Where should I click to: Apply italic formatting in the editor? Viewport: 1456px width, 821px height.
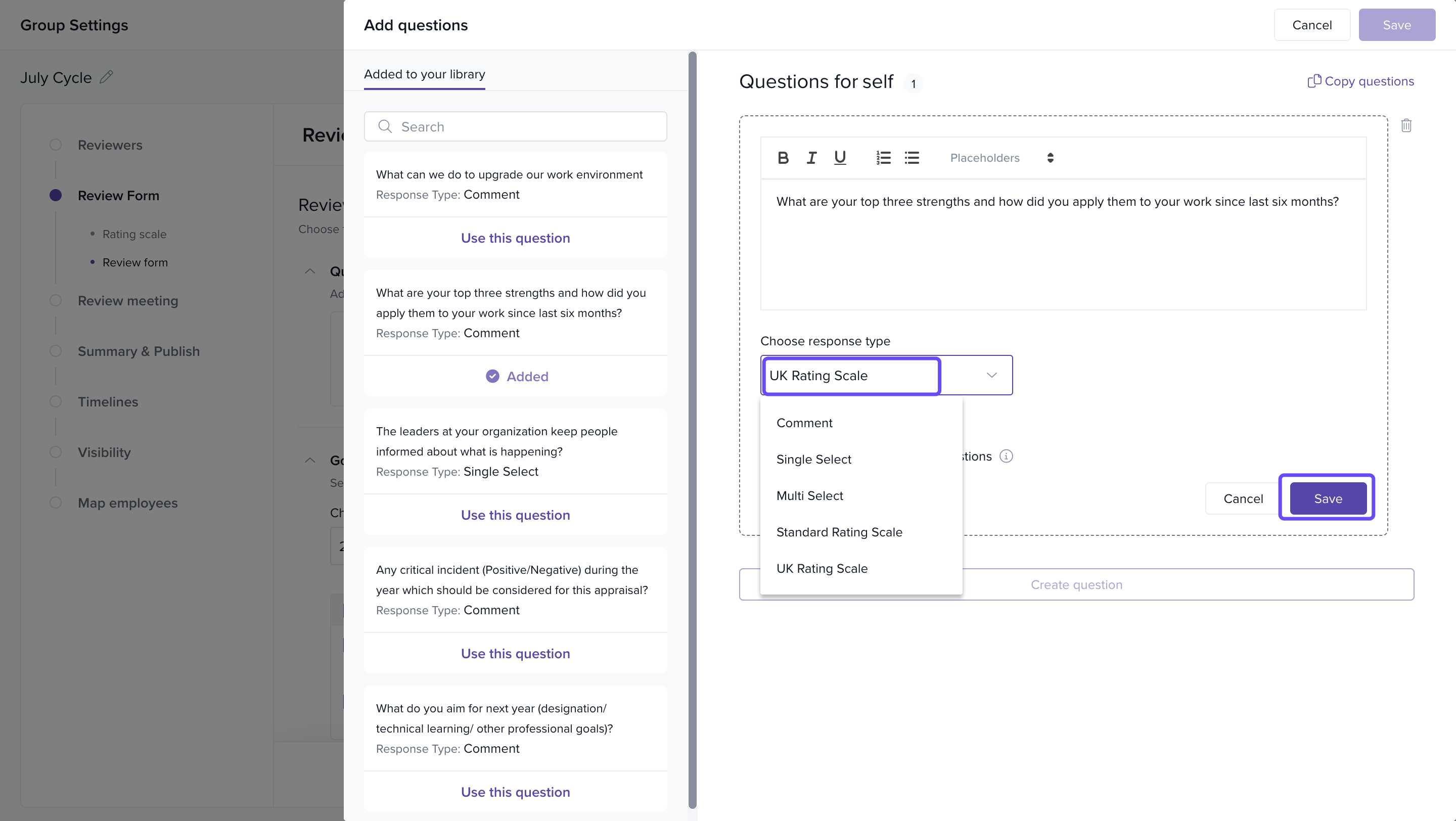click(811, 158)
